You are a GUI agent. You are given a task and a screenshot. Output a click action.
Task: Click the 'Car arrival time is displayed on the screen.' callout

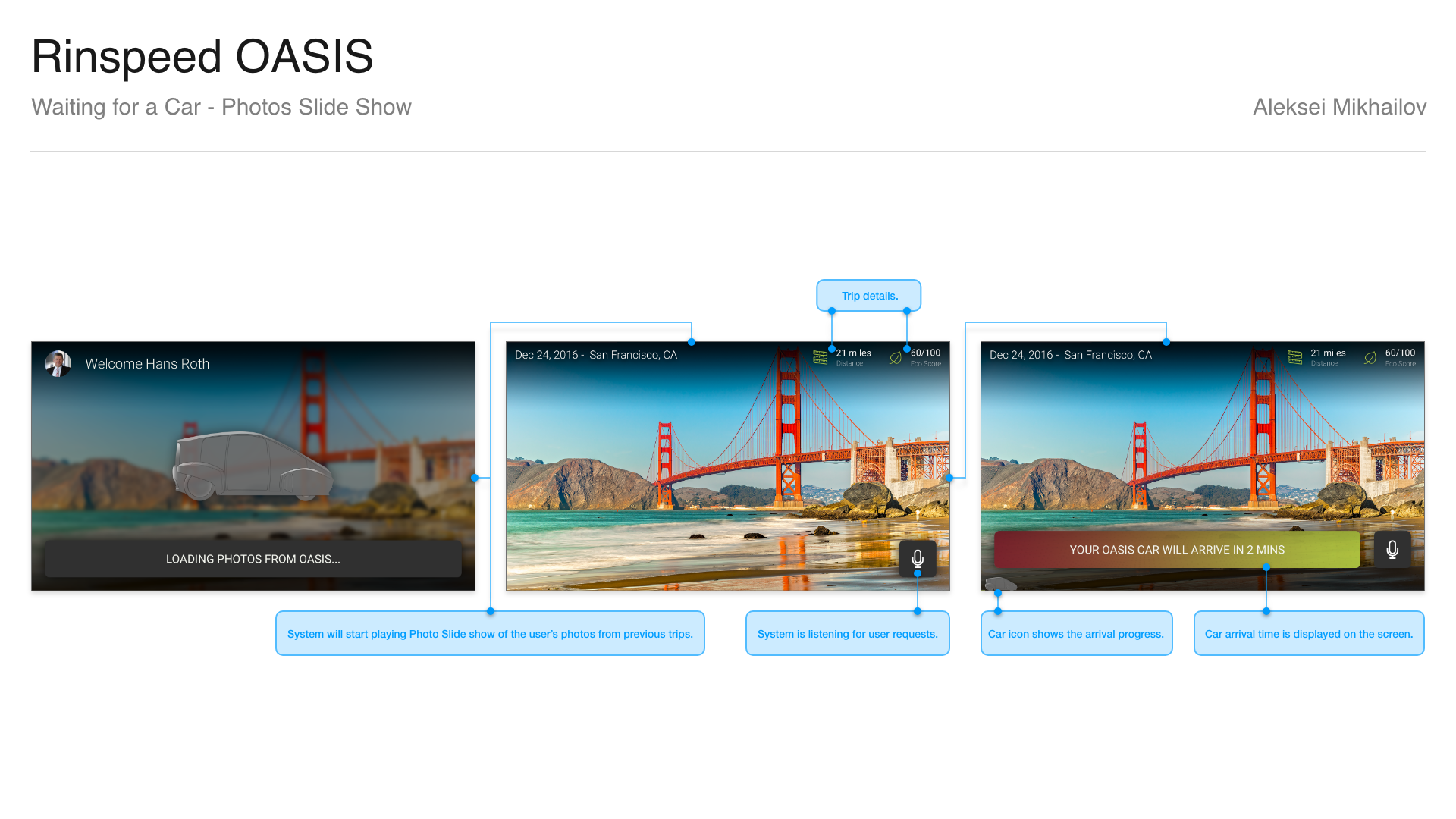(x=1309, y=633)
